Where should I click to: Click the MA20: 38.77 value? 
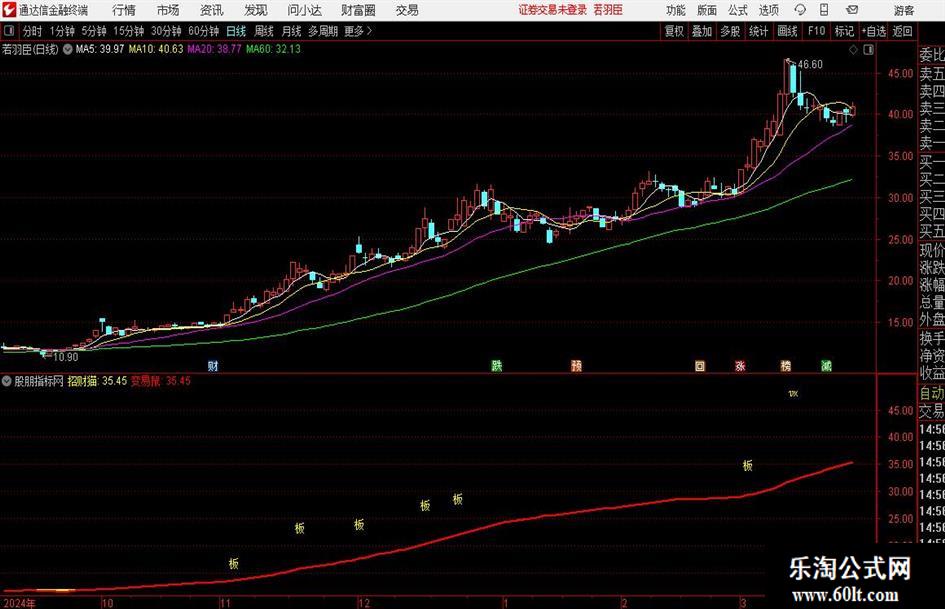tap(214, 49)
